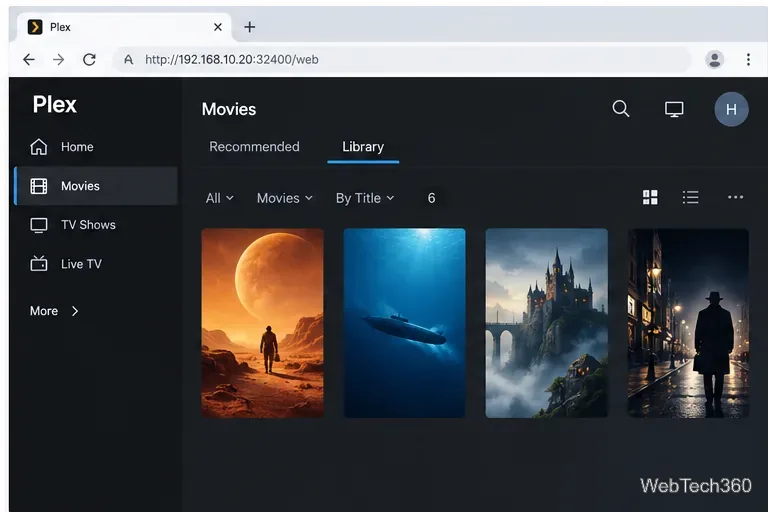Screen dimensions: 768x512
Task: Click the cast to screen monitor icon
Action: click(674, 109)
